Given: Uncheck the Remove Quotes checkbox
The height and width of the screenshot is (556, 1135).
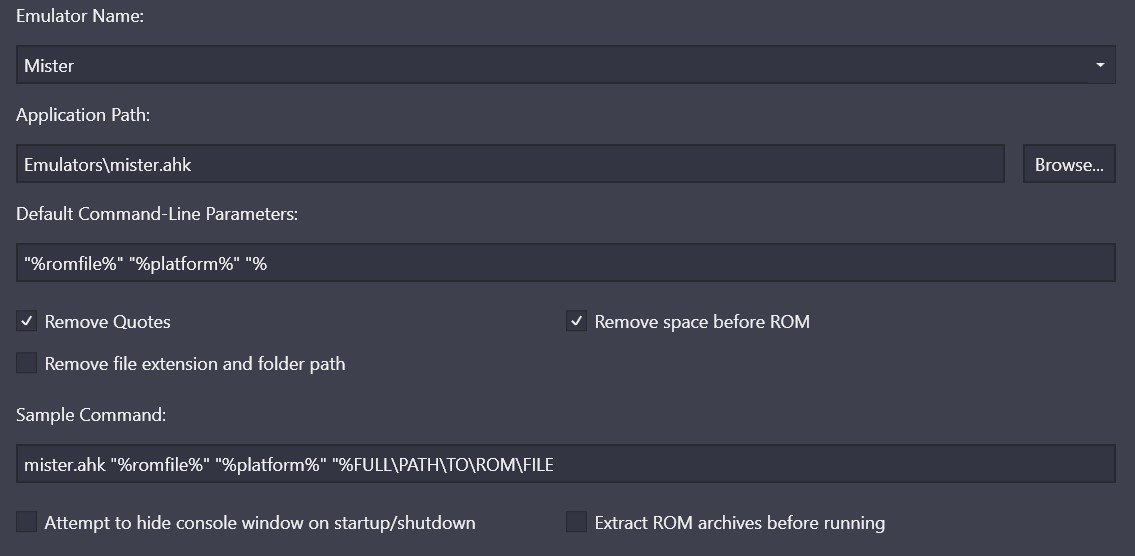Looking at the screenshot, I should click(x=27, y=321).
